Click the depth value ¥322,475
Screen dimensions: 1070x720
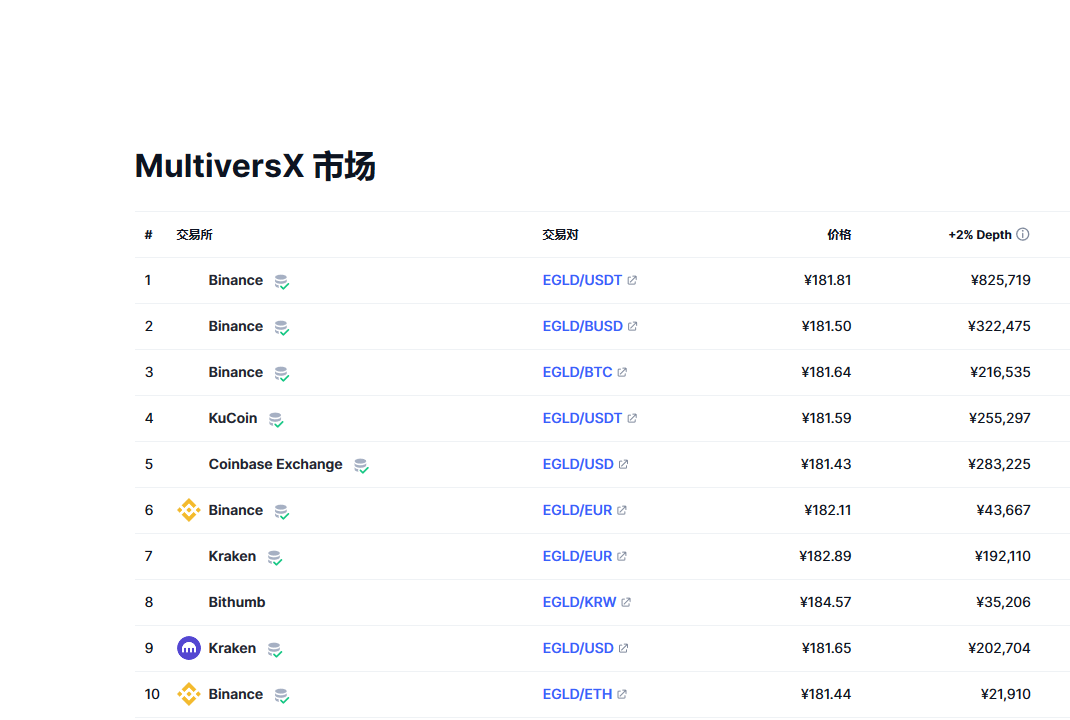999,326
